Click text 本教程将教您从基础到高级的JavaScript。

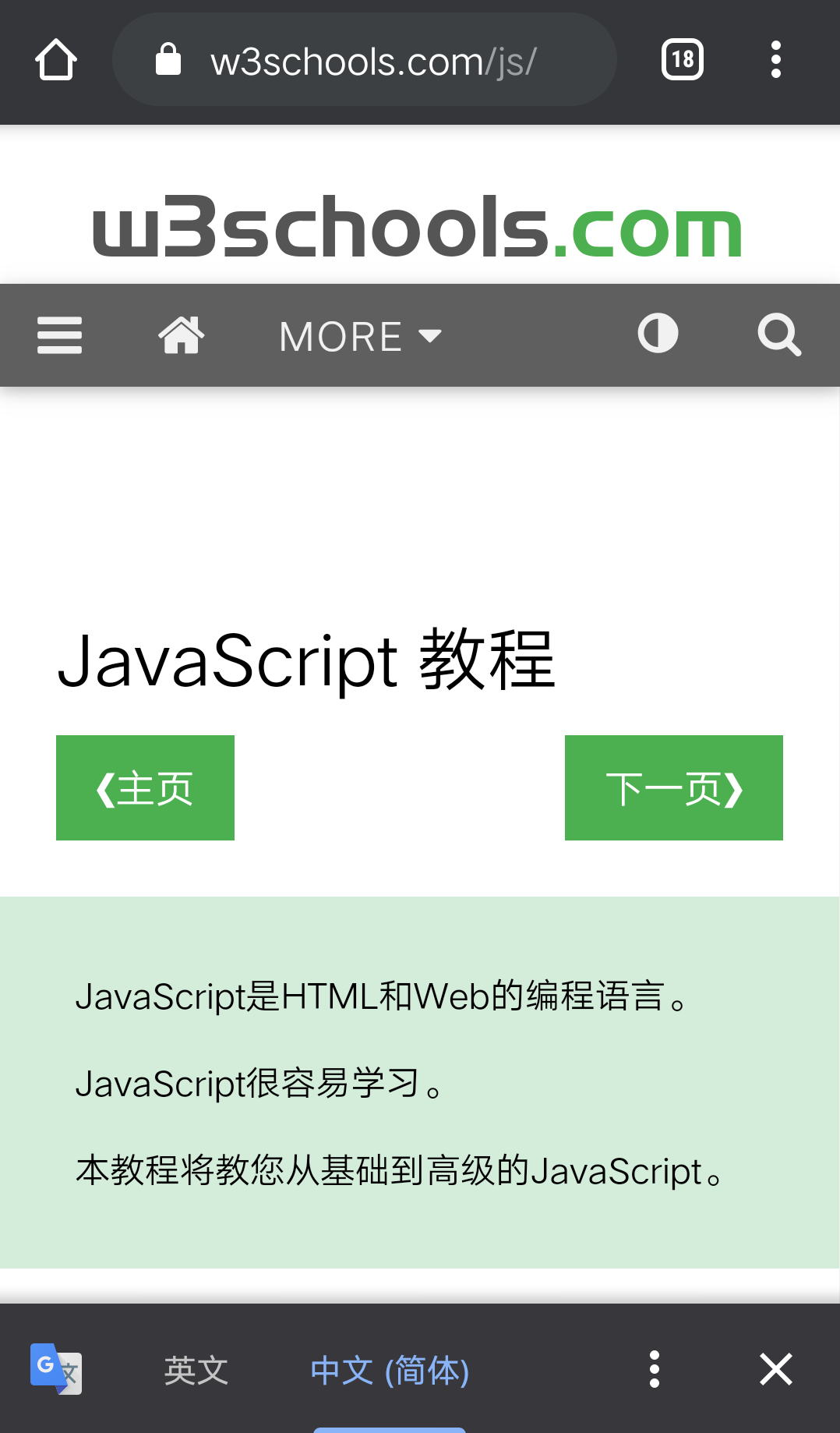[x=400, y=1171]
